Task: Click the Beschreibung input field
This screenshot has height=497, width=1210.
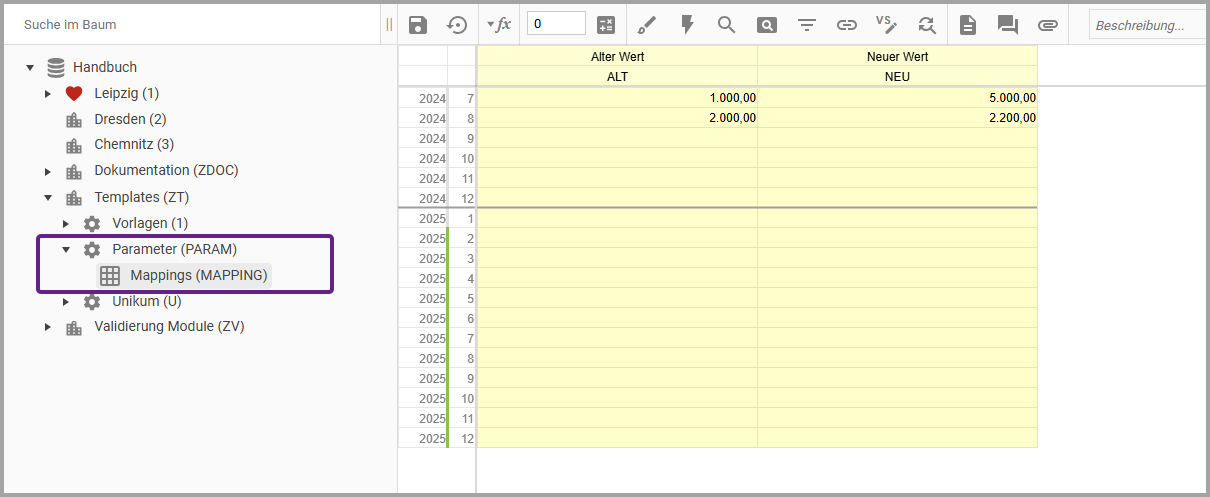Action: pos(1146,25)
